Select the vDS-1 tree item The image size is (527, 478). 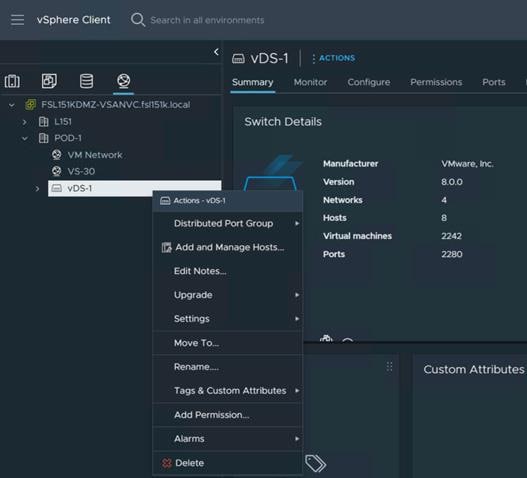click(x=135, y=188)
